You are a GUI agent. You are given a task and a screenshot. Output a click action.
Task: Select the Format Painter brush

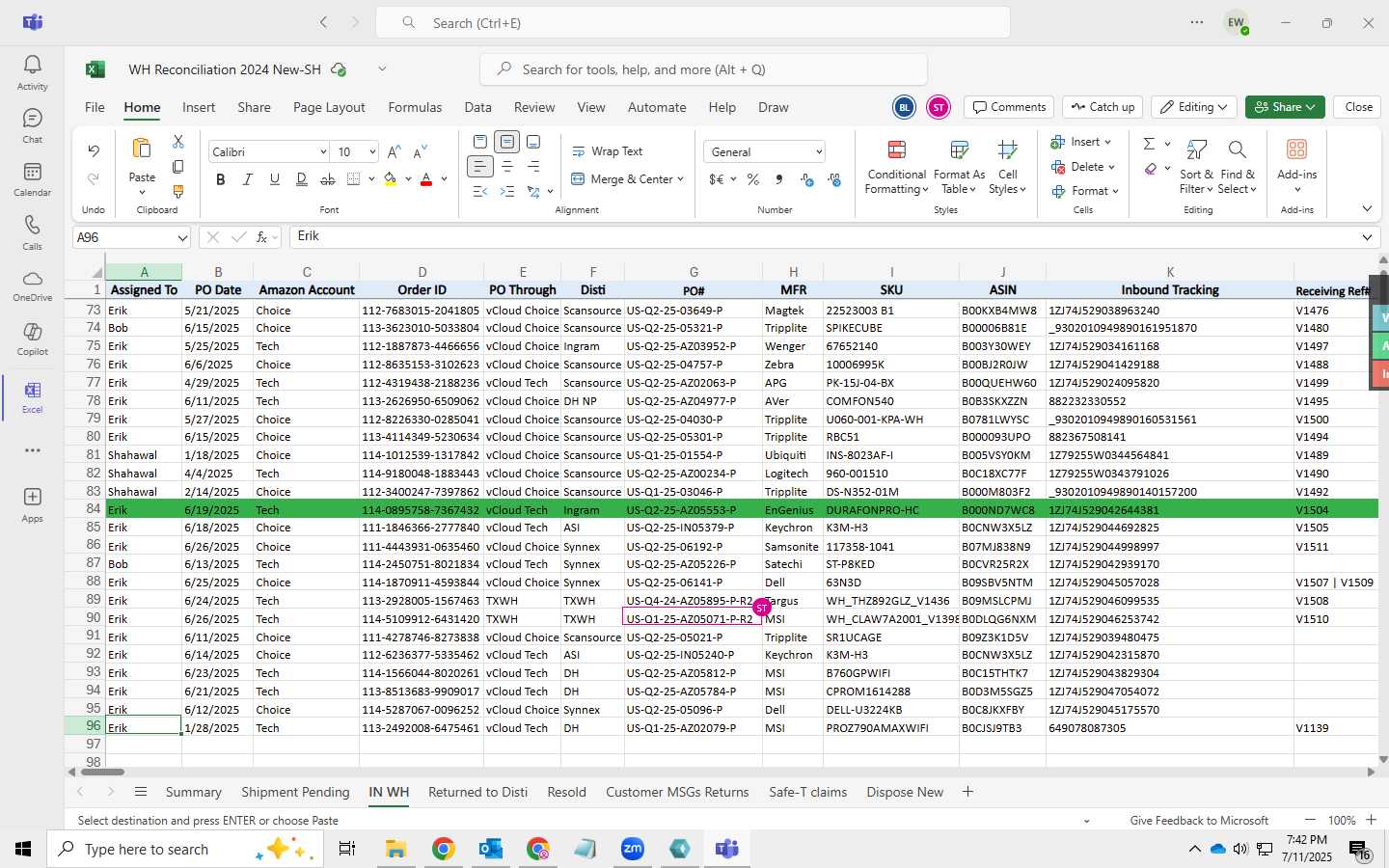[x=178, y=192]
